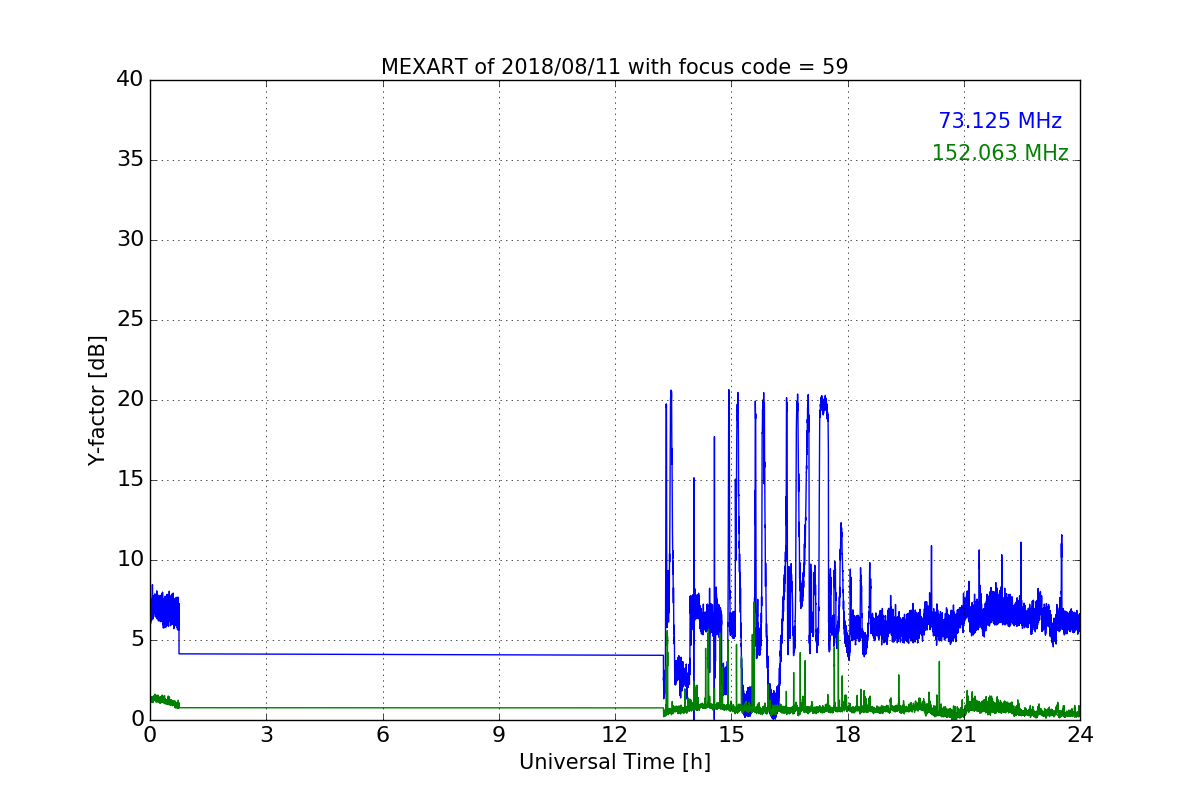The image size is (1200, 800).
Task: Click x-axis tick label 12
Action: [x=615, y=735]
